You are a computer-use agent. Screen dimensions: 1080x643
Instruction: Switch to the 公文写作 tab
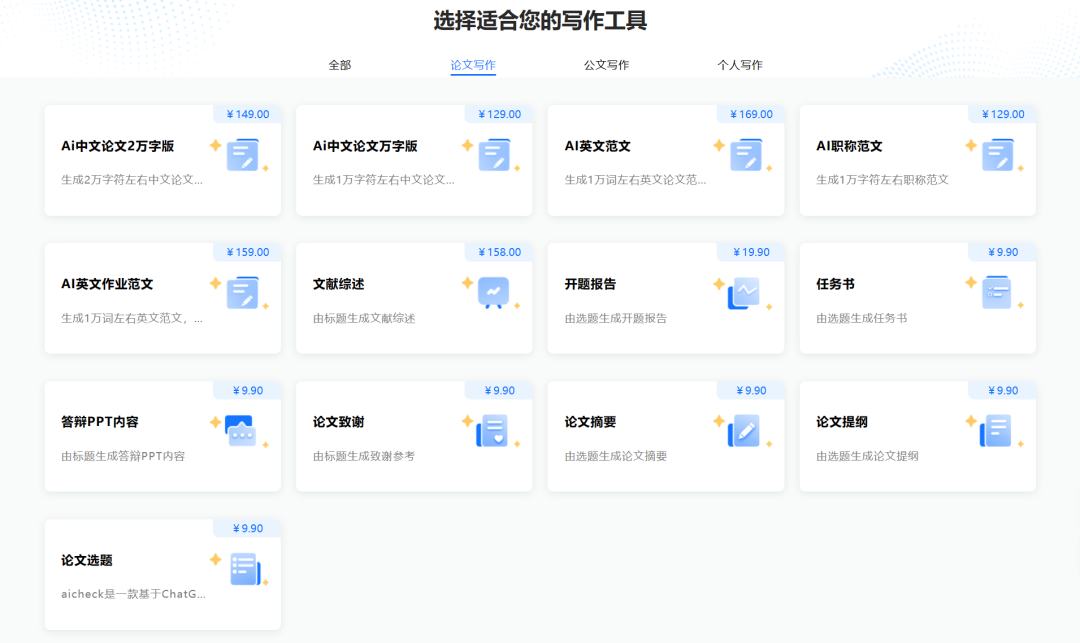[x=606, y=63]
